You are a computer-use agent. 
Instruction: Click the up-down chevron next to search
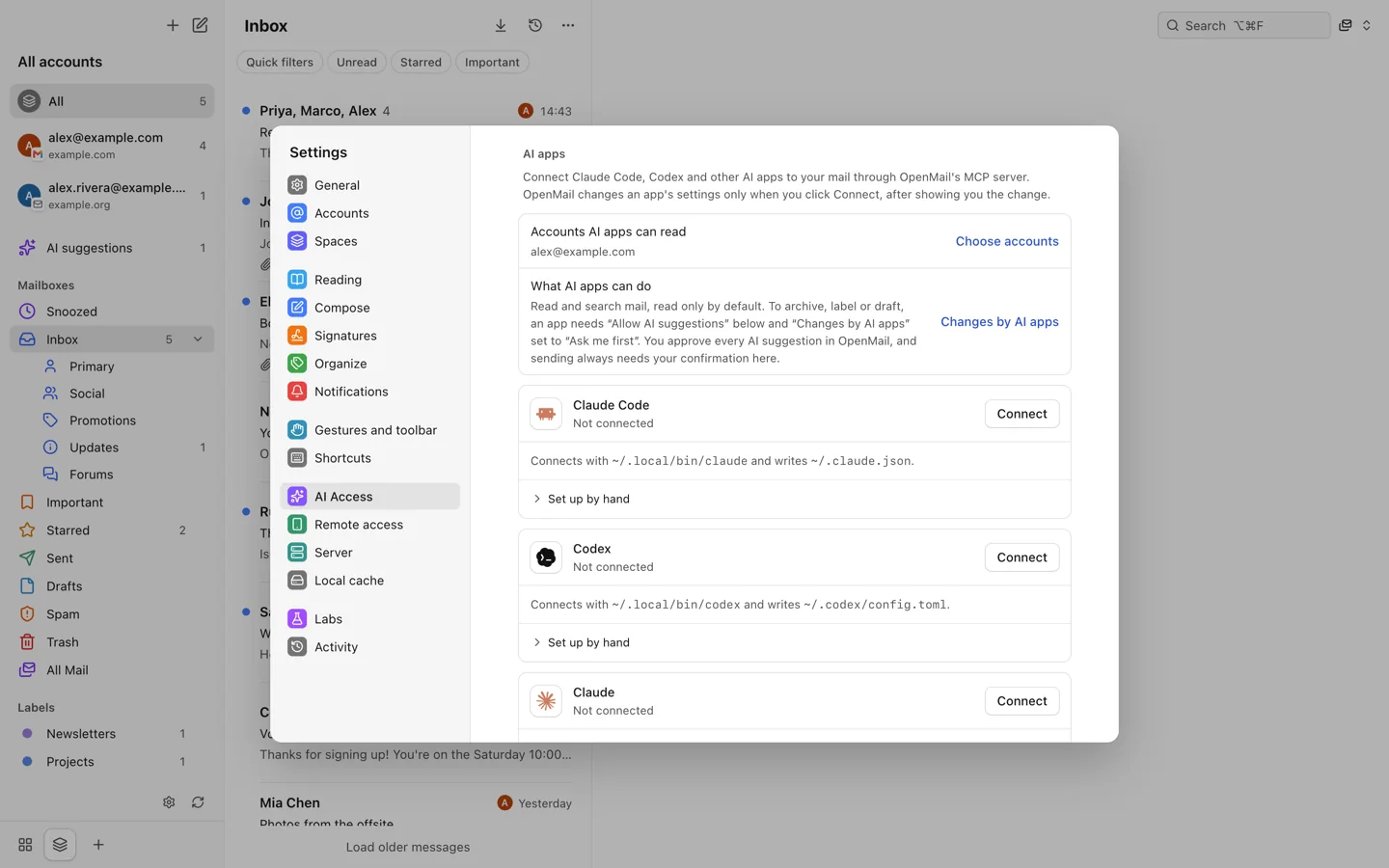coord(1367,25)
